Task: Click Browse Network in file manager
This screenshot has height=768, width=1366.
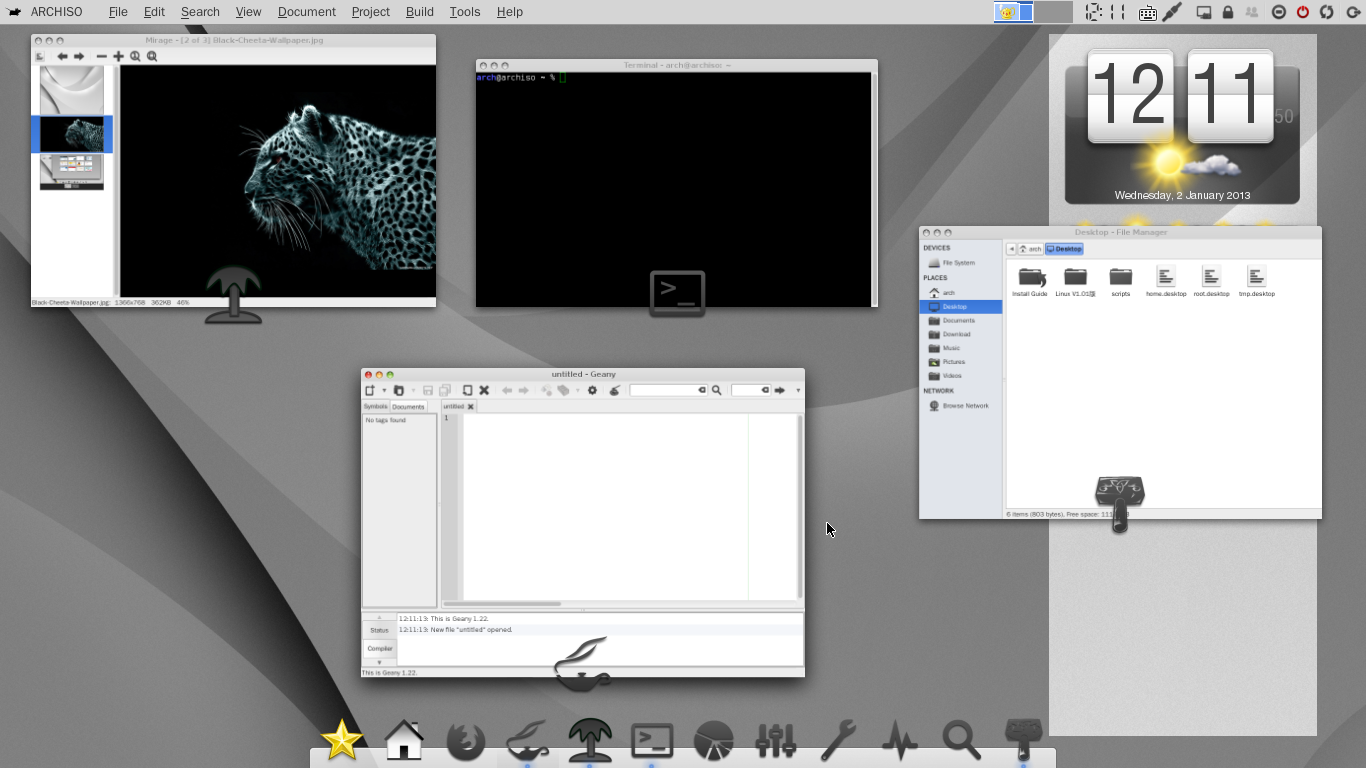Action: pos(960,406)
